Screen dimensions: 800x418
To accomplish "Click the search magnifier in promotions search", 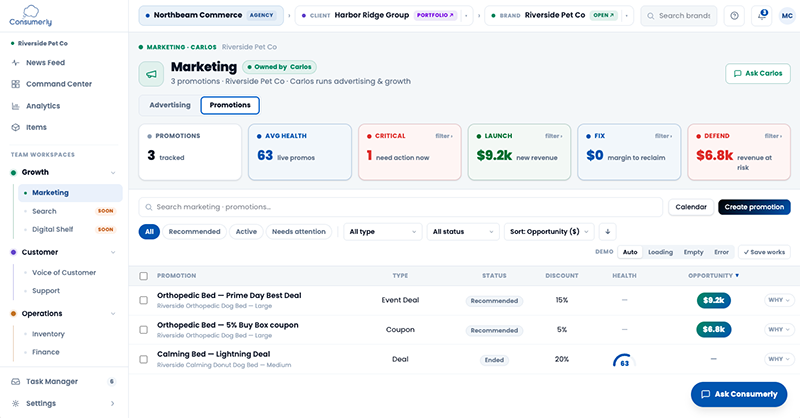I will point(148,207).
